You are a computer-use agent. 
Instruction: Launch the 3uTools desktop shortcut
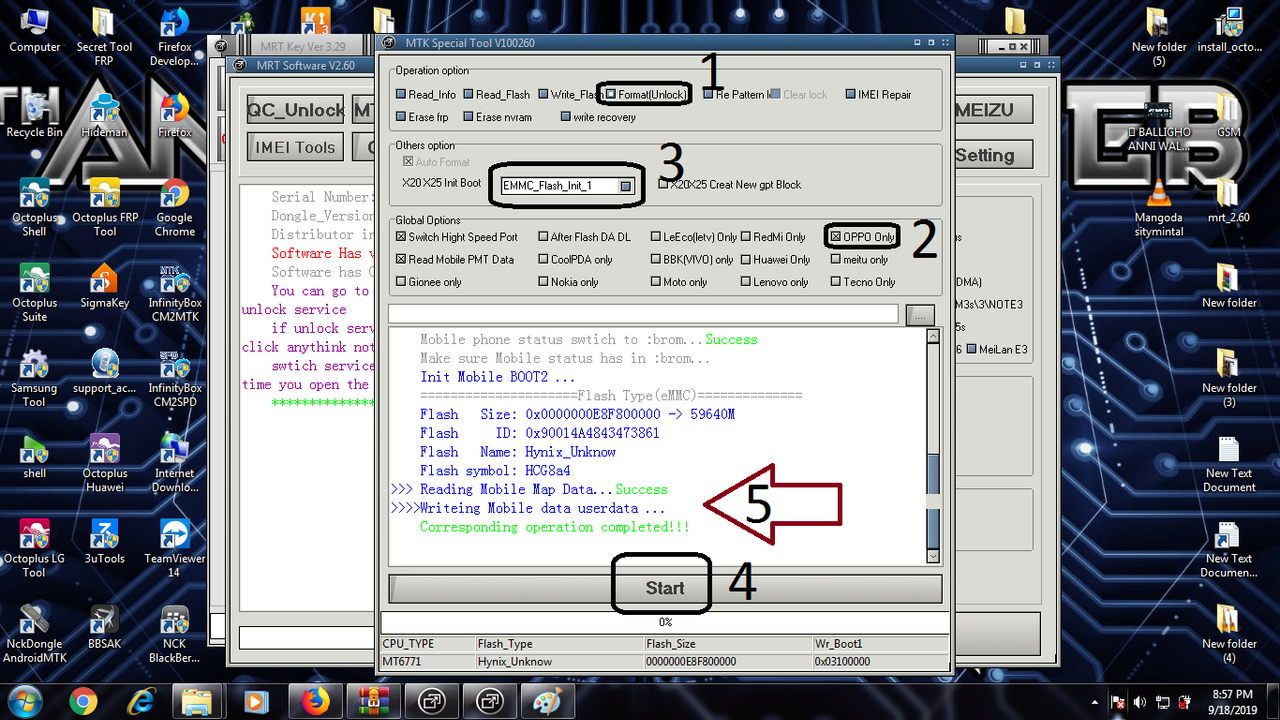coord(105,541)
